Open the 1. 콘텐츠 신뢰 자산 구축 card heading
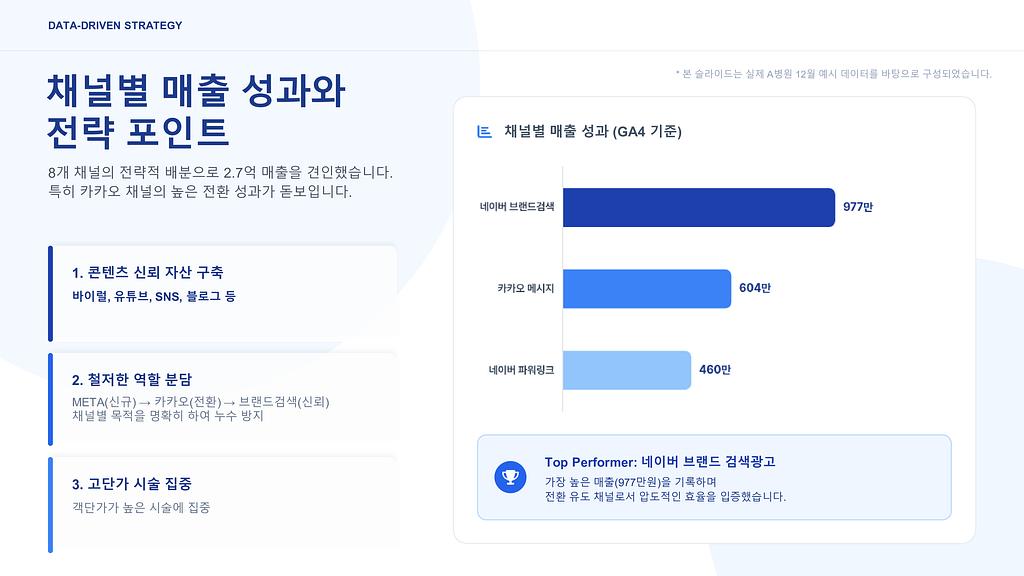 pyautogui.click(x=148, y=273)
